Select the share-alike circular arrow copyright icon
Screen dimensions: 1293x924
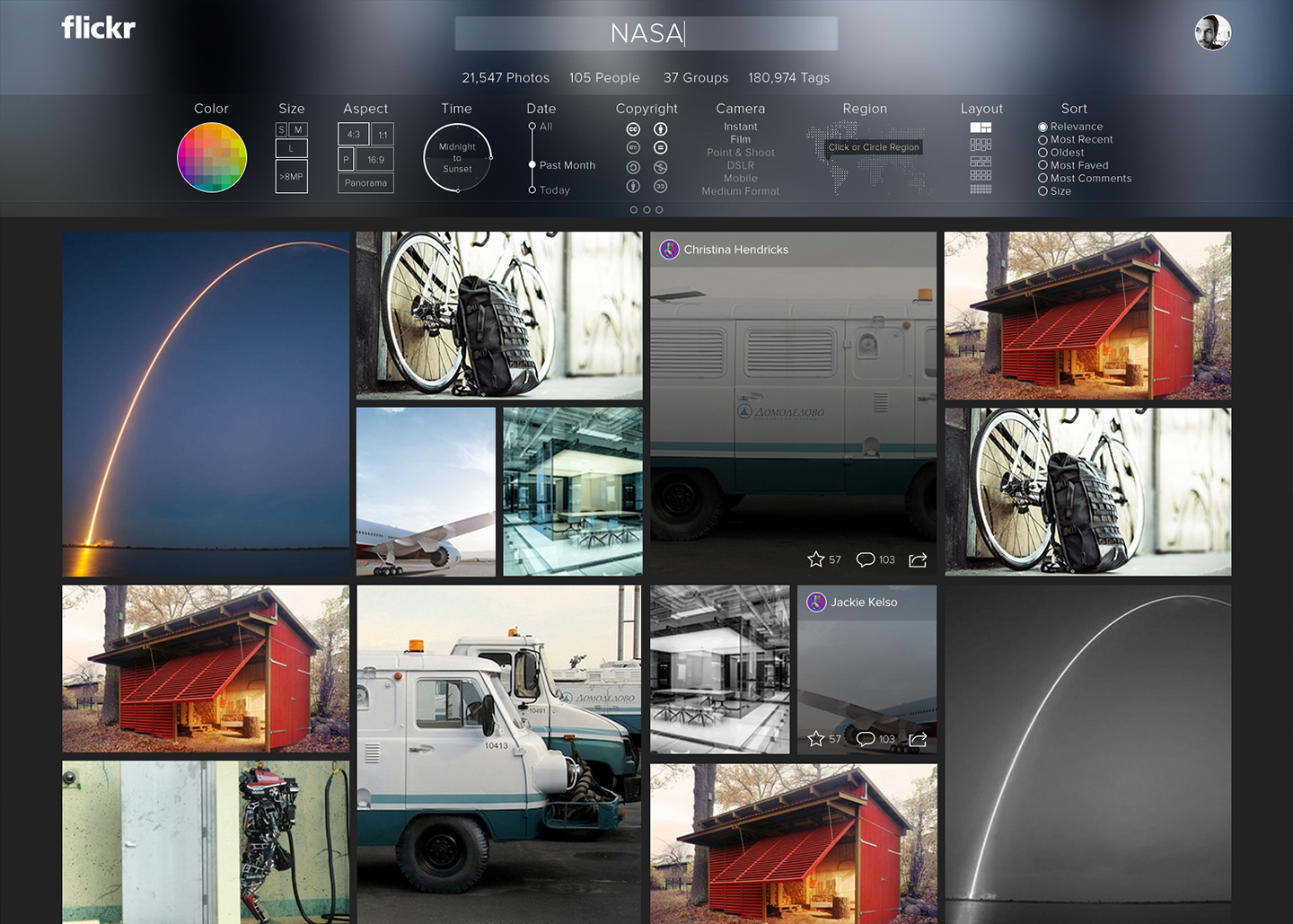pyautogui.click(x=633, y=167)
